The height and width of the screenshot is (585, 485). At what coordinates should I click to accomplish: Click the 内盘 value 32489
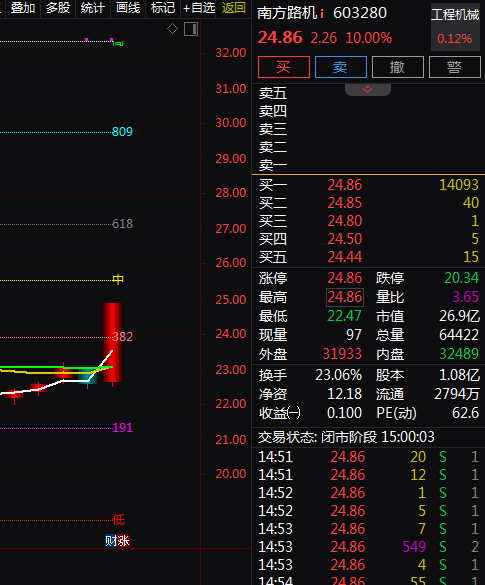pos(459,354)
